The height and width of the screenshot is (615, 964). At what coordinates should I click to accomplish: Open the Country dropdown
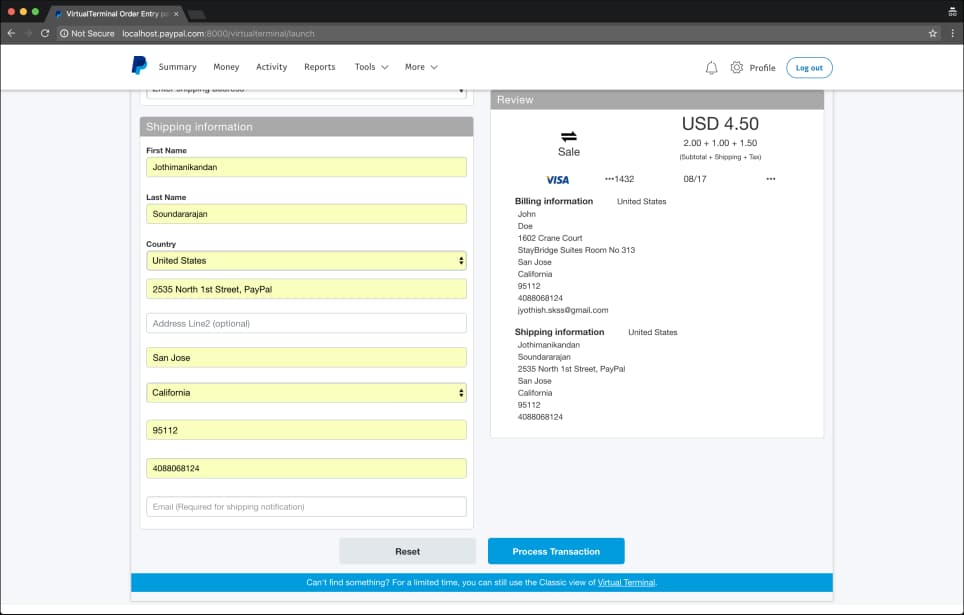306,261
